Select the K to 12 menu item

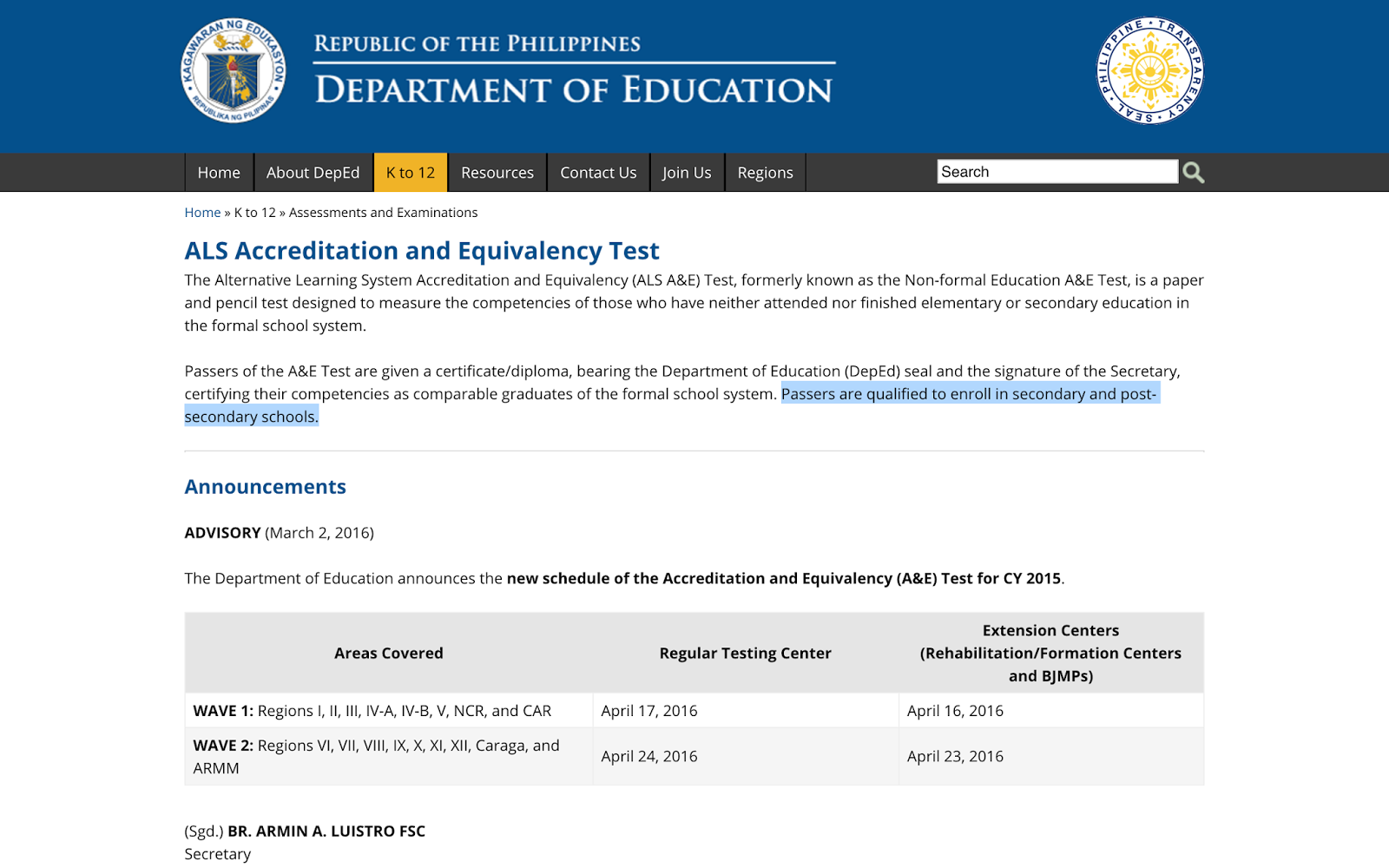pyautogui.click(x=411, y=173)
